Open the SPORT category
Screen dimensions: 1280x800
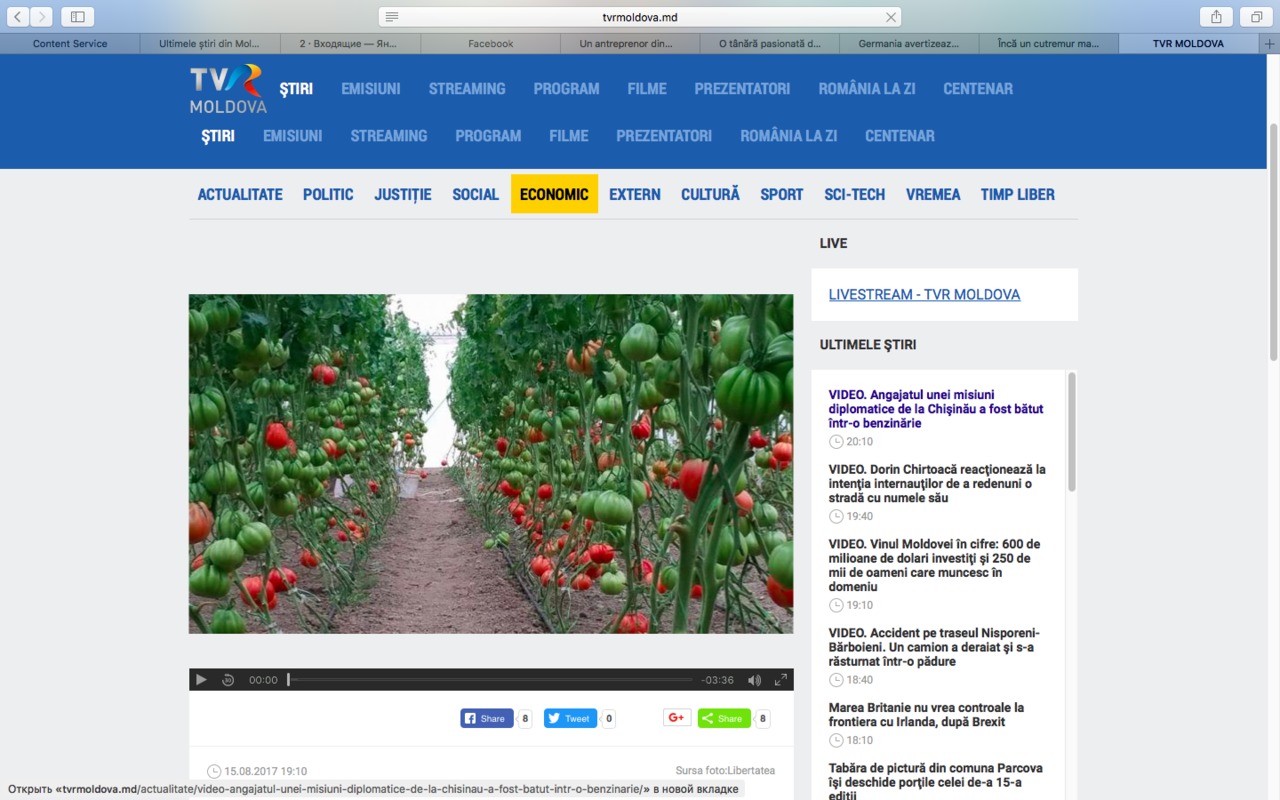782,194
